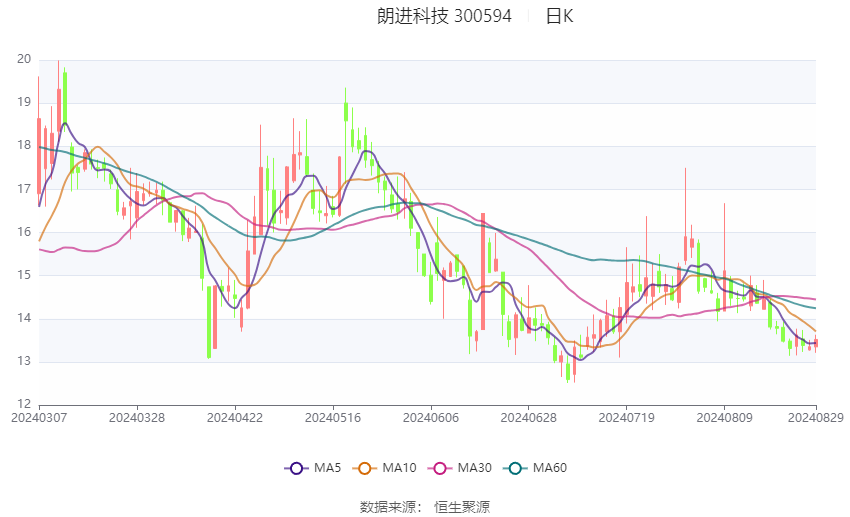850x517 pixels.
Task: Click y-axis value label 16
Action: point(24,231)
